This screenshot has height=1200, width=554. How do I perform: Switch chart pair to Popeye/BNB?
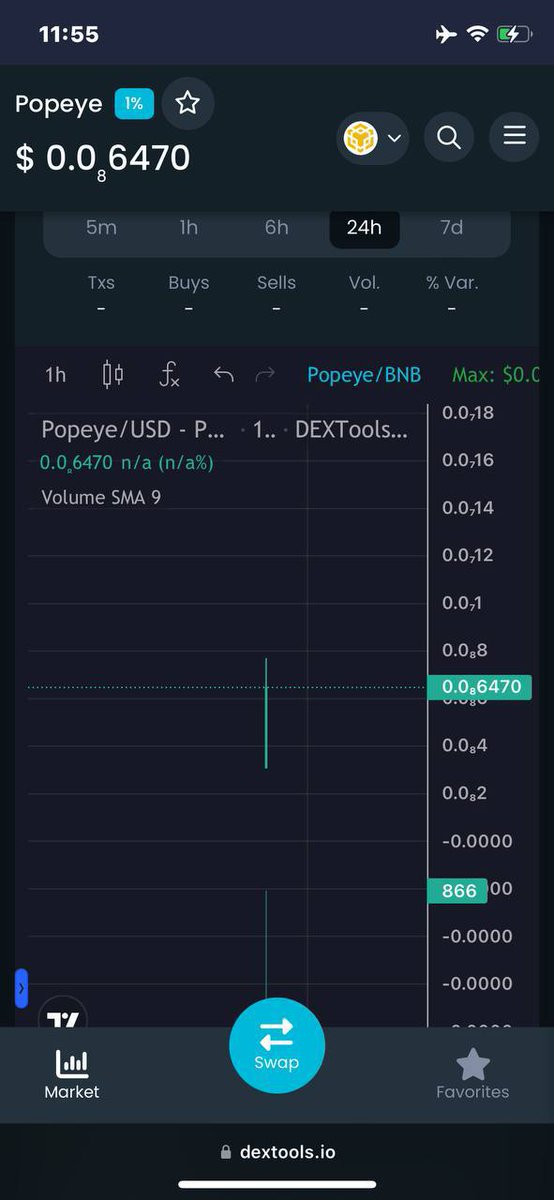tap(364, 375)
